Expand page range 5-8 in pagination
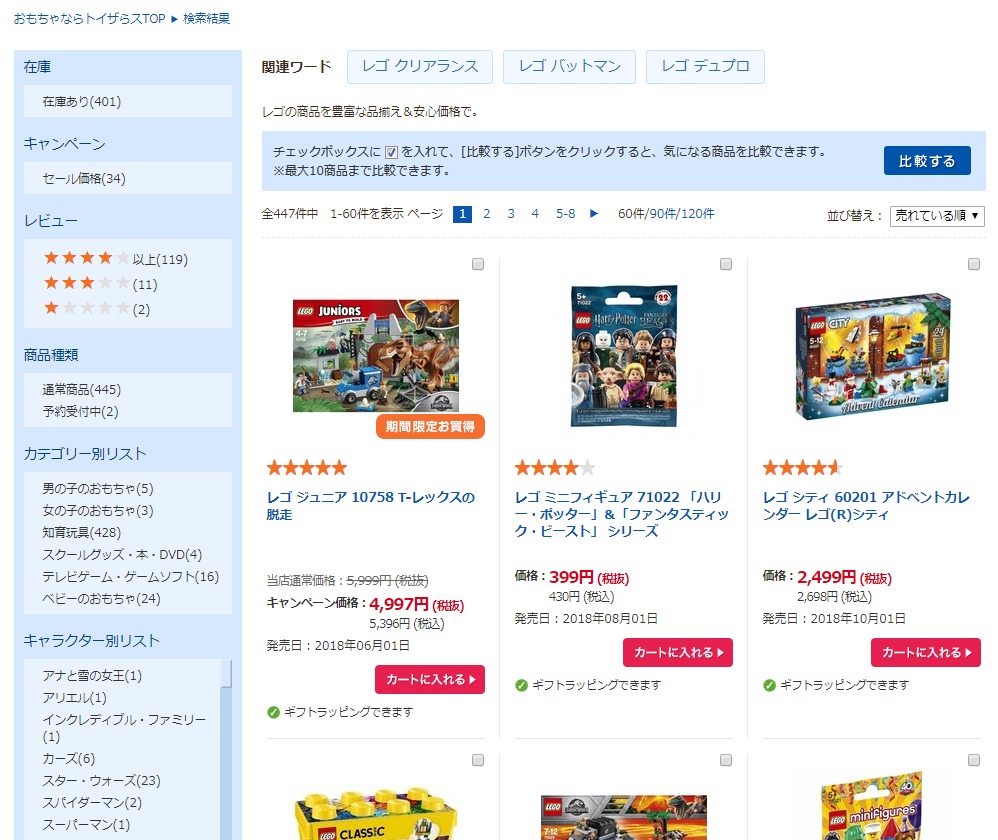 [x=565, y=214]
